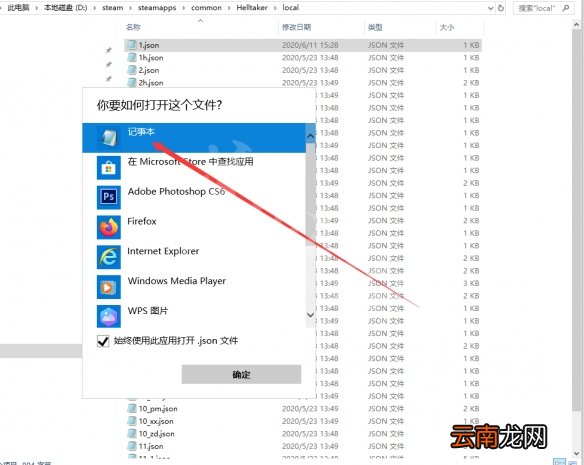Choose 在 Microsoft Store 中查找应用 option
The width and height of the screenshot is (584, 465).
click(194, 167)
